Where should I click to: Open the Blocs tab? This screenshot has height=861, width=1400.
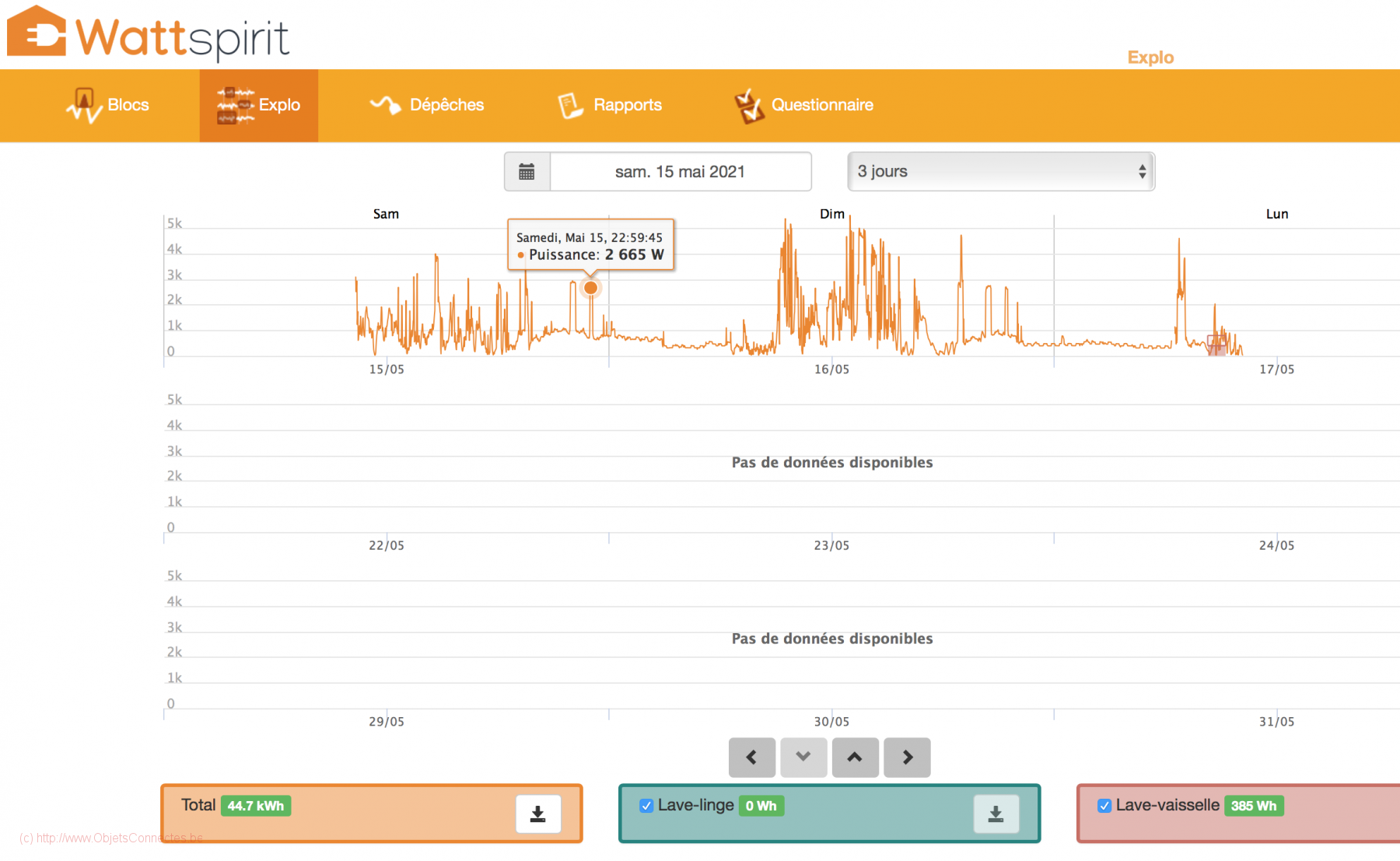pyautogui.click(x=108, y=105)
